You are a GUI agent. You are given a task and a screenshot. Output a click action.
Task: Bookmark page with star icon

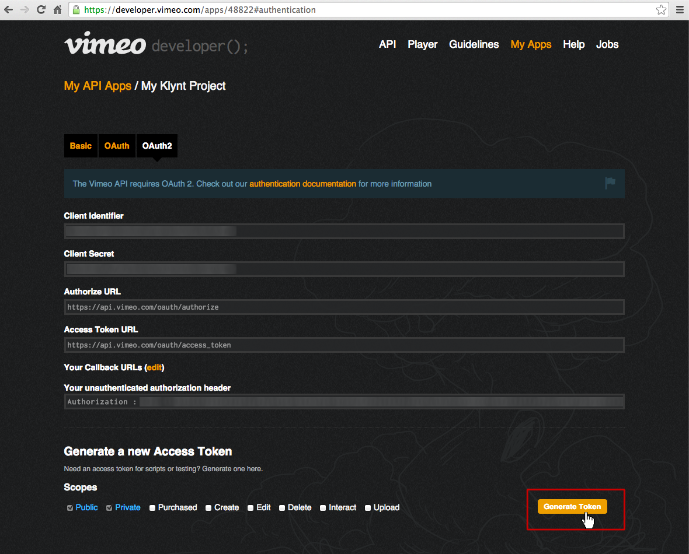pyautogui.click(x=661, y=10)
